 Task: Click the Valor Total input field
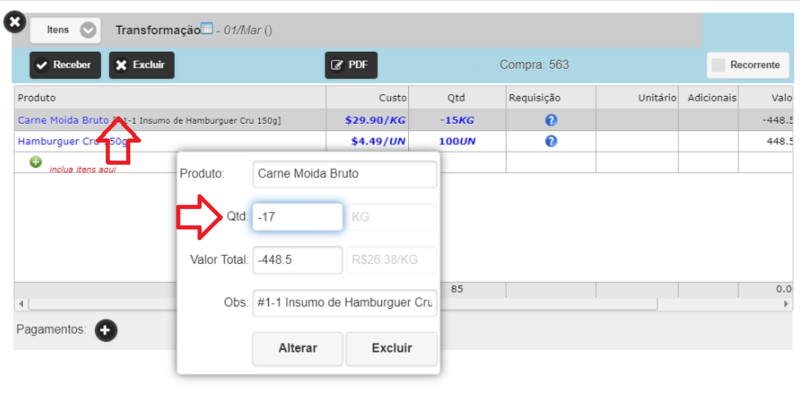tap(297, 260)
